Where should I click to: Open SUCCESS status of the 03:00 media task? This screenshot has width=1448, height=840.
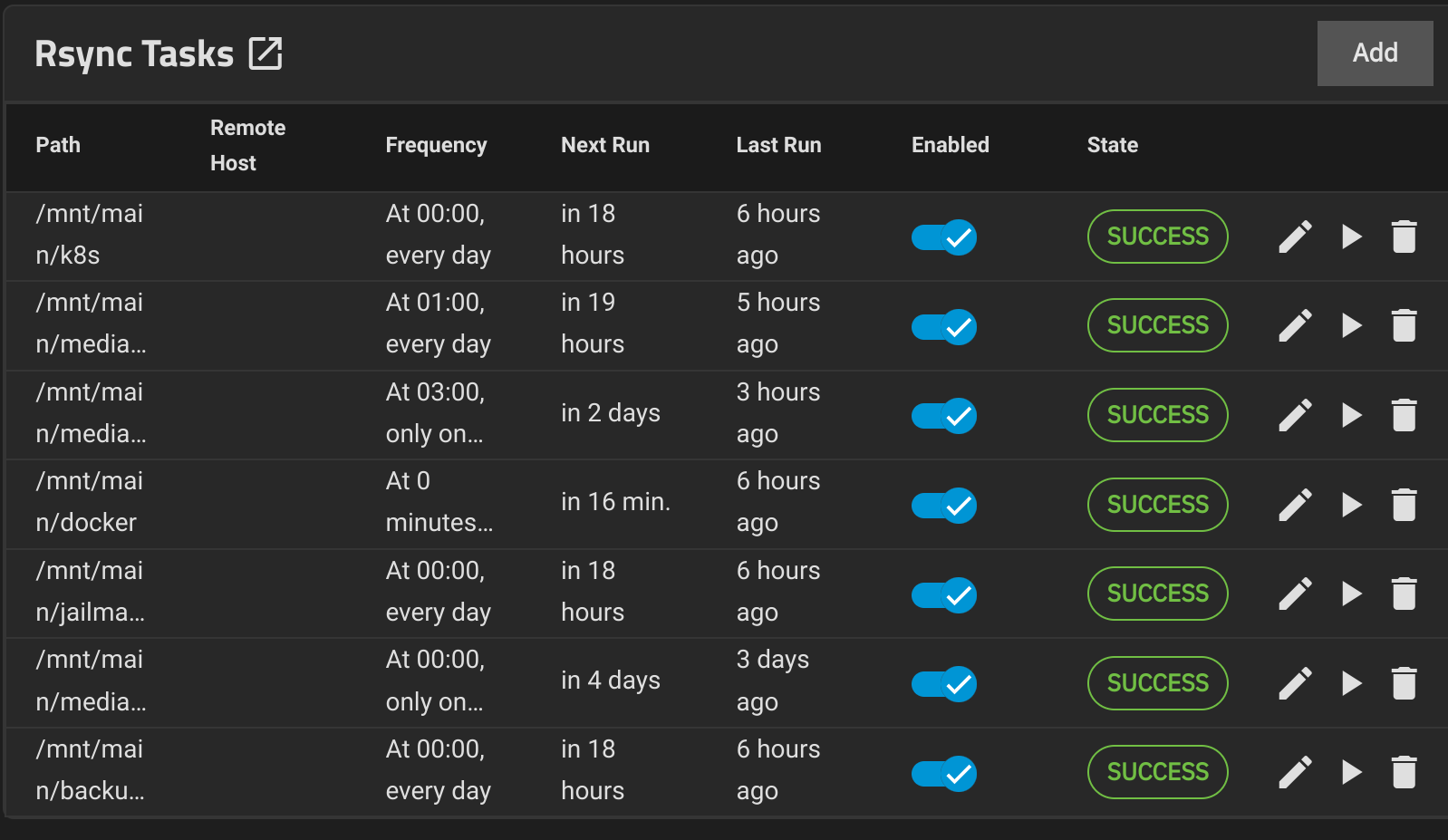(1157, 415)
